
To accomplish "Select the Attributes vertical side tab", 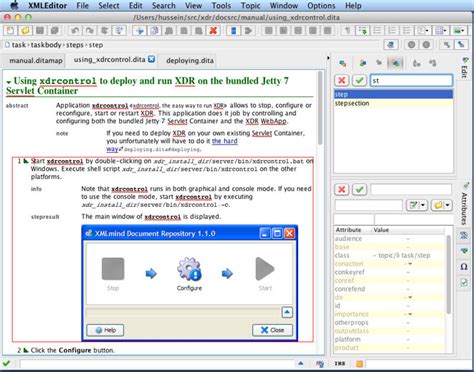I will (464, 204).
